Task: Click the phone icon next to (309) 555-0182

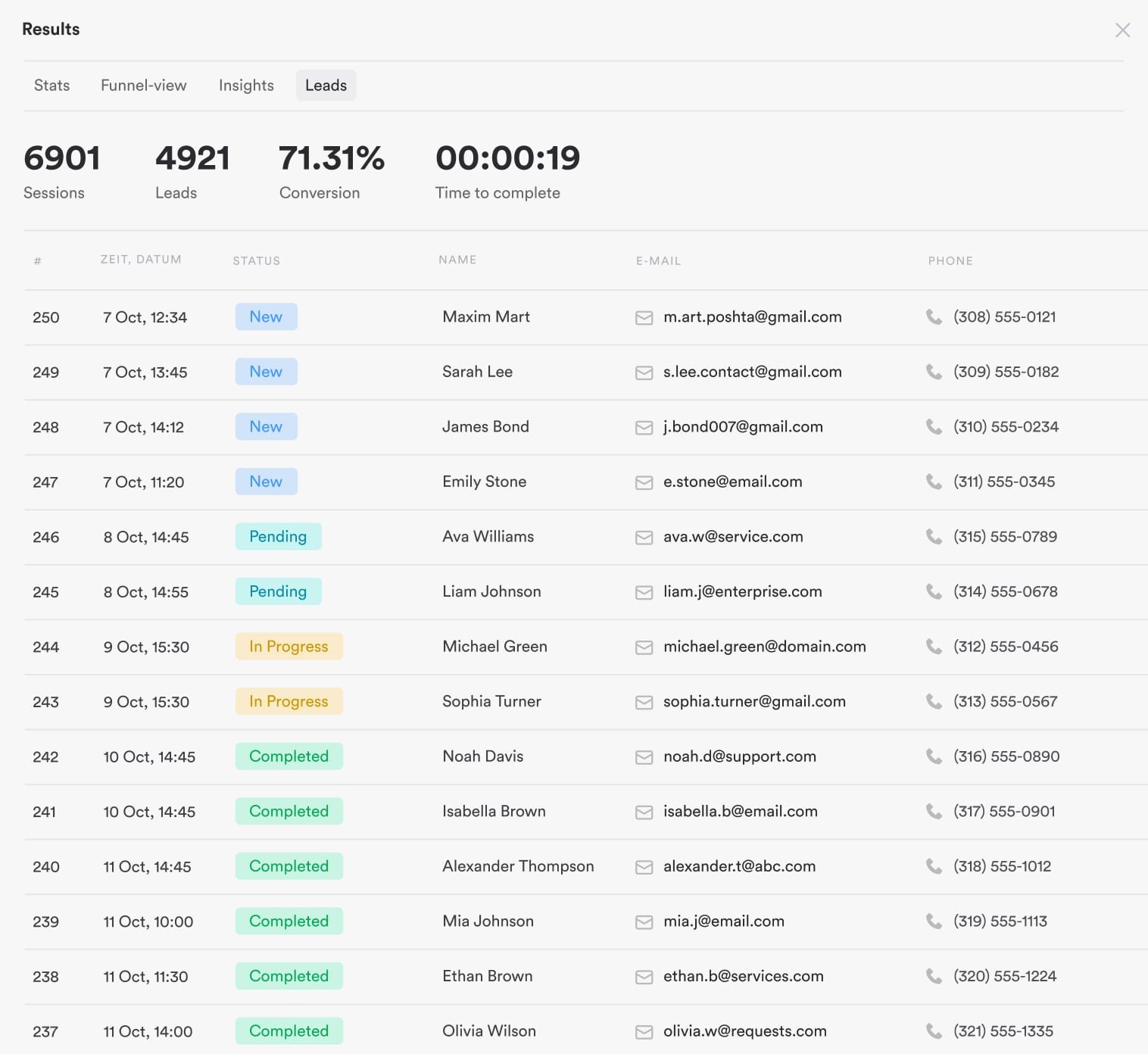Action: [x=934, y=372]
